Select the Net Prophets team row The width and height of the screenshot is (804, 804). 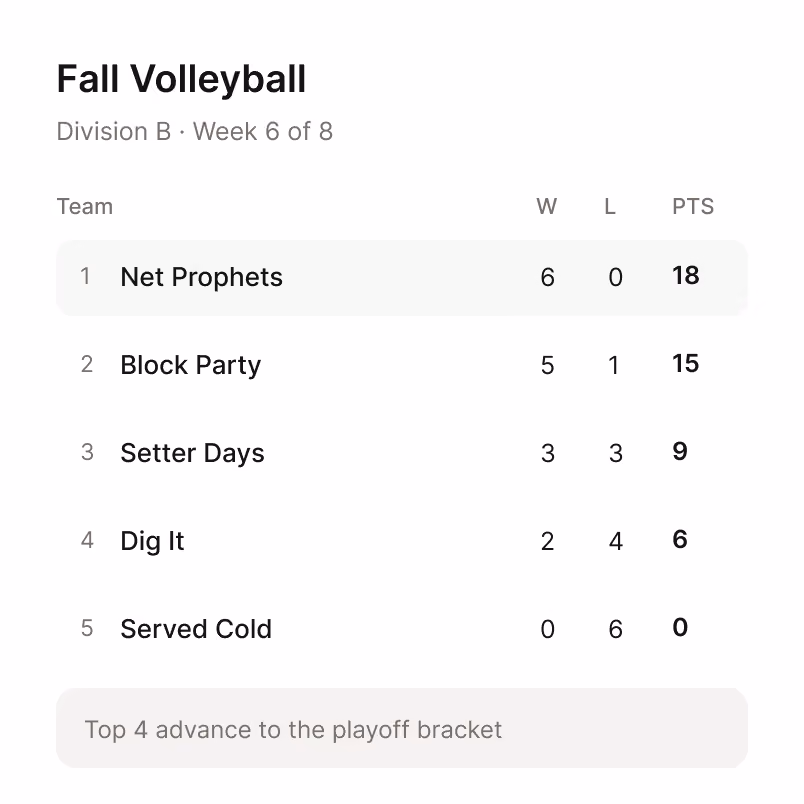(401, 277)
